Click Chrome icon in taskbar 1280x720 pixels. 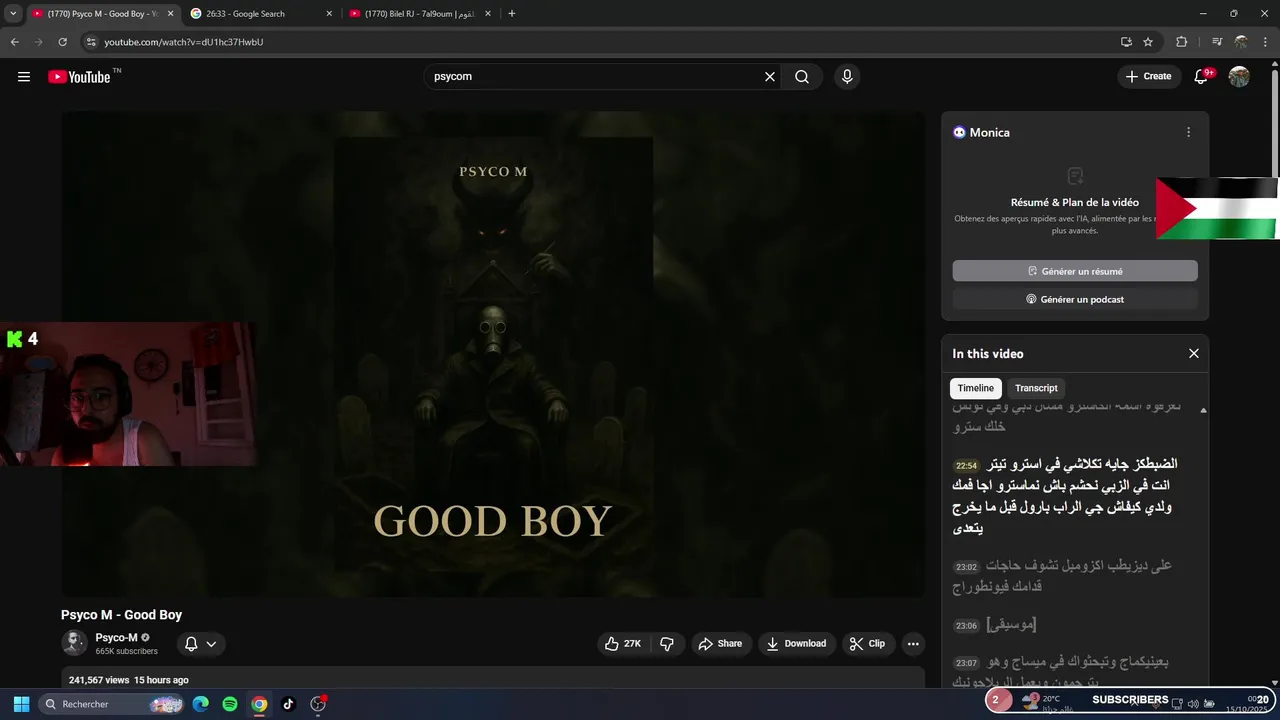pos(259,704)
